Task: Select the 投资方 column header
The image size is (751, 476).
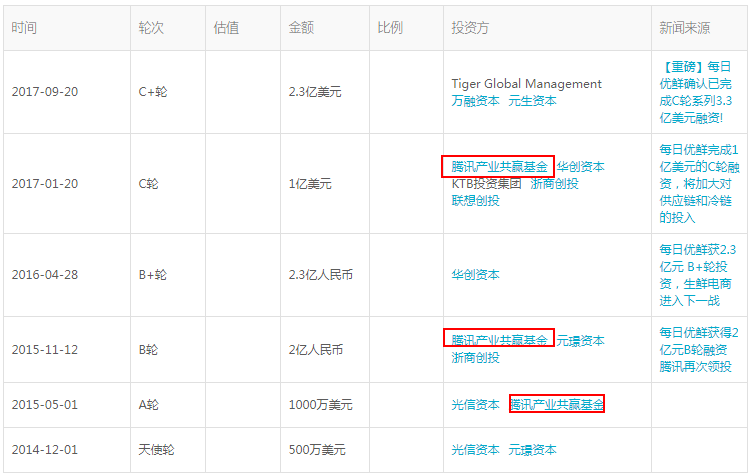Action: (470, 28)
